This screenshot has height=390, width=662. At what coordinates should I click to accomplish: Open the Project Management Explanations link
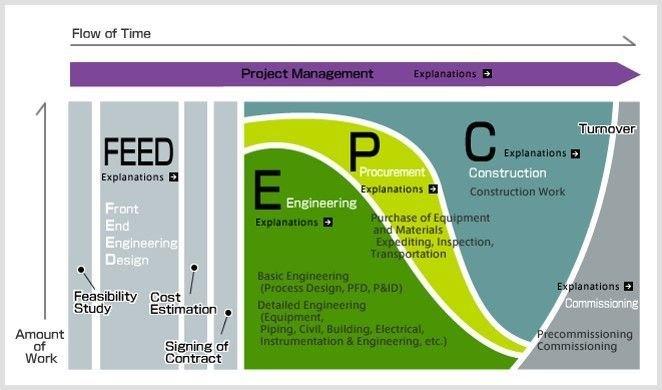[445, 73]
